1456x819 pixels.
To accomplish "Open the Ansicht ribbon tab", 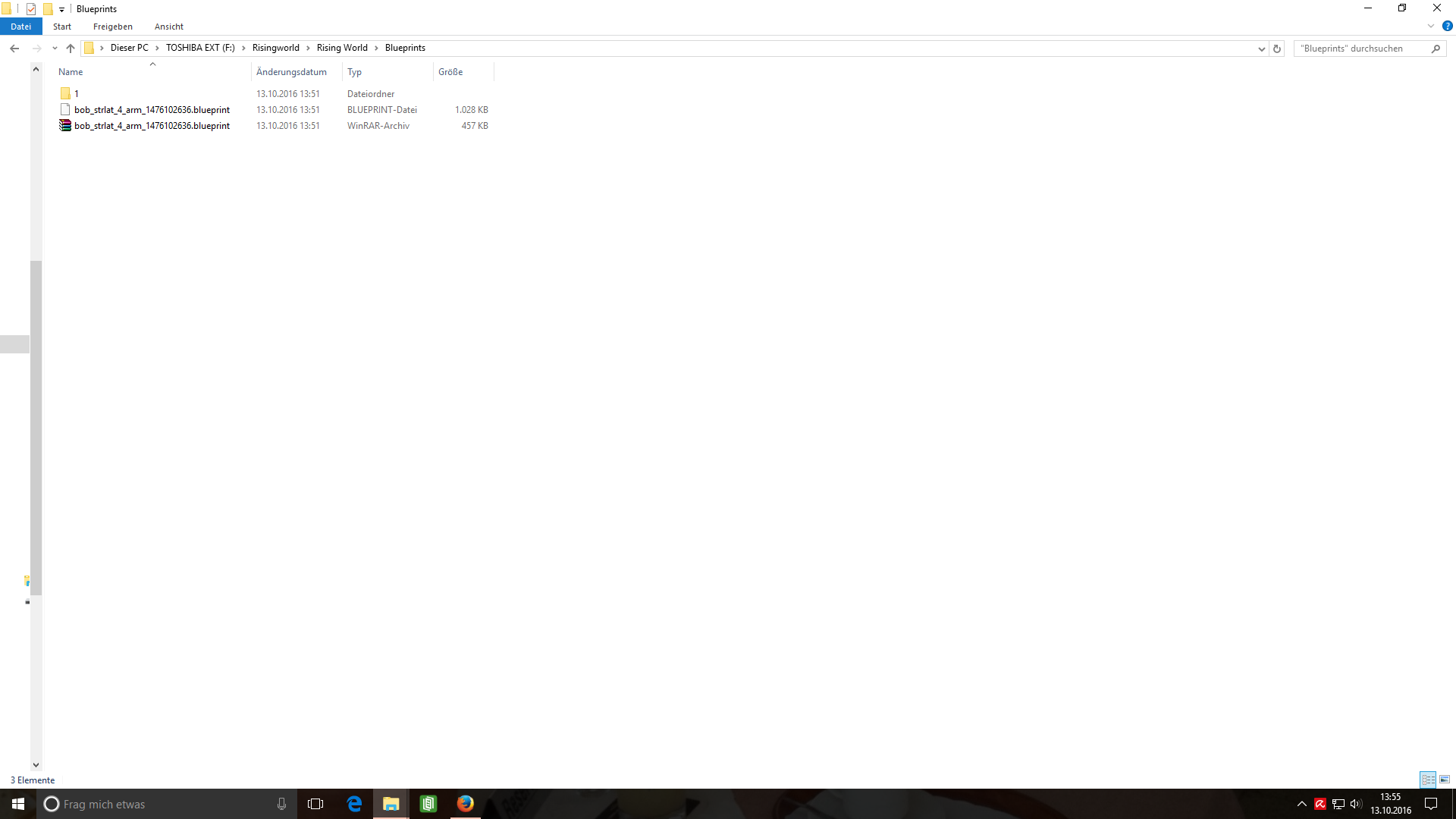I will click(x=168, y=27).
